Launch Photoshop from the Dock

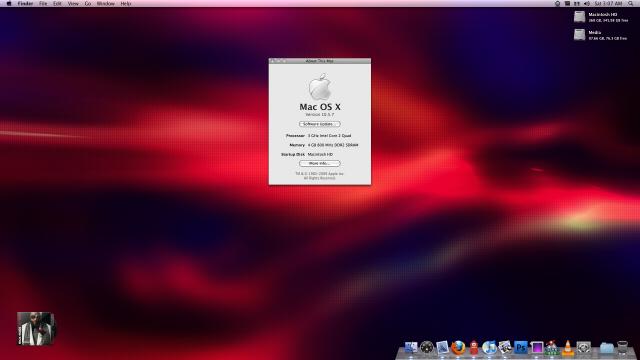(521, 348)
